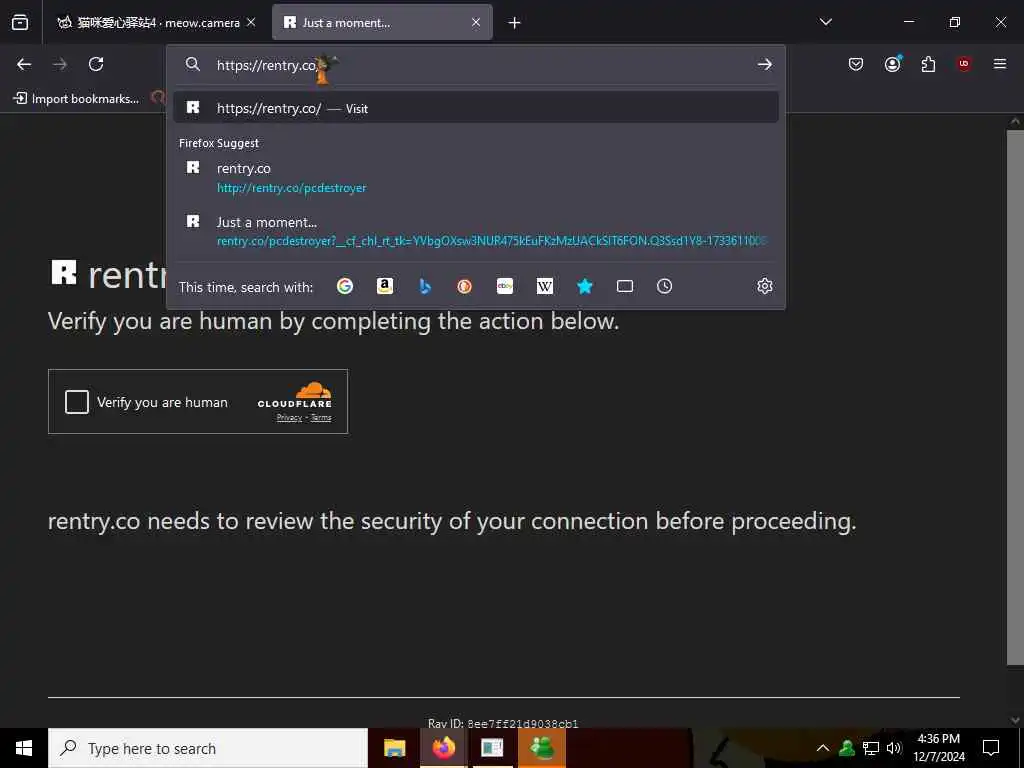Open the notification center icon
This screenshot has width=1024, height=768.
991,748
